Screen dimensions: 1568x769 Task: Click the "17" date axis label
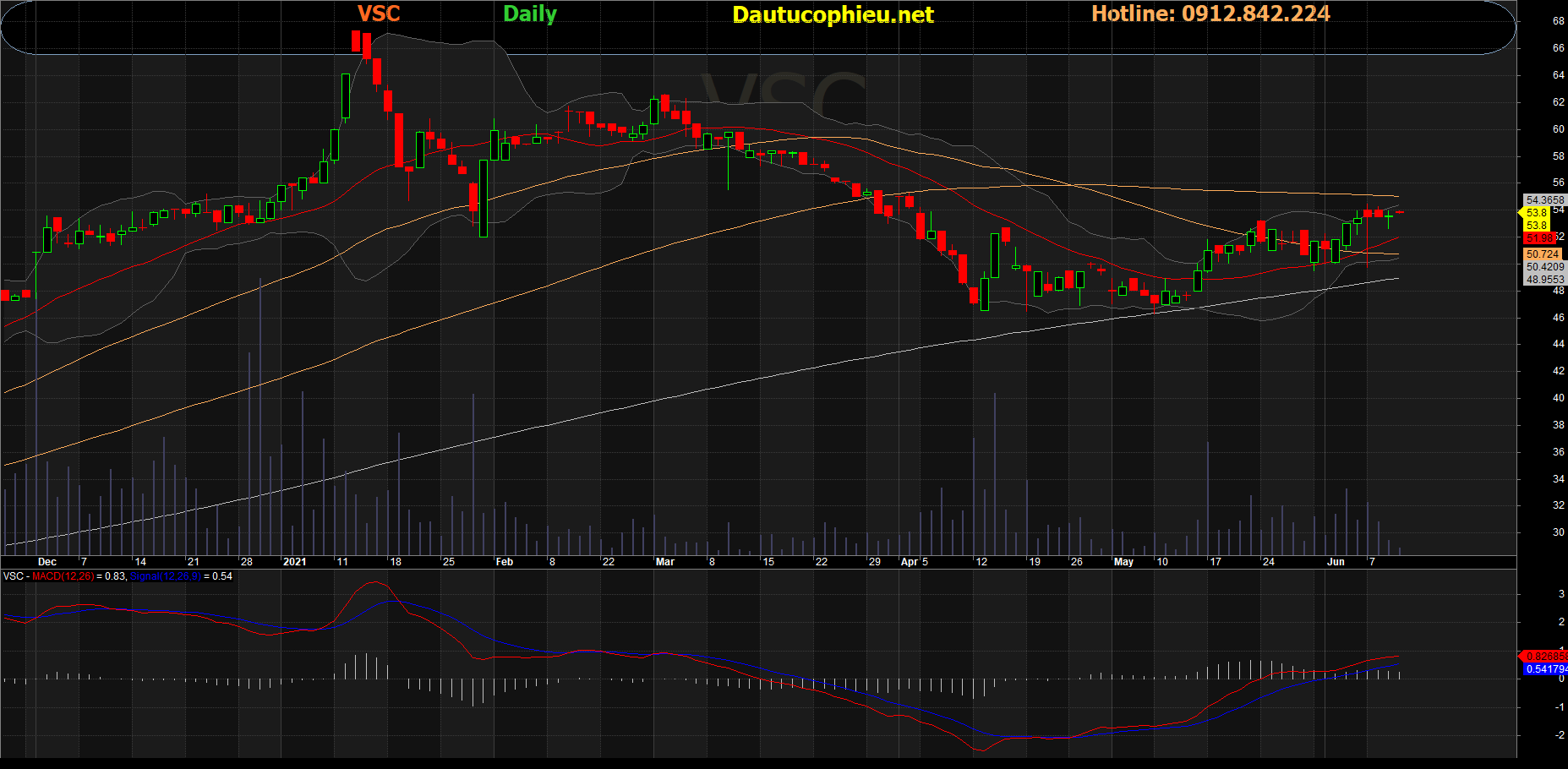[1216, 562]
